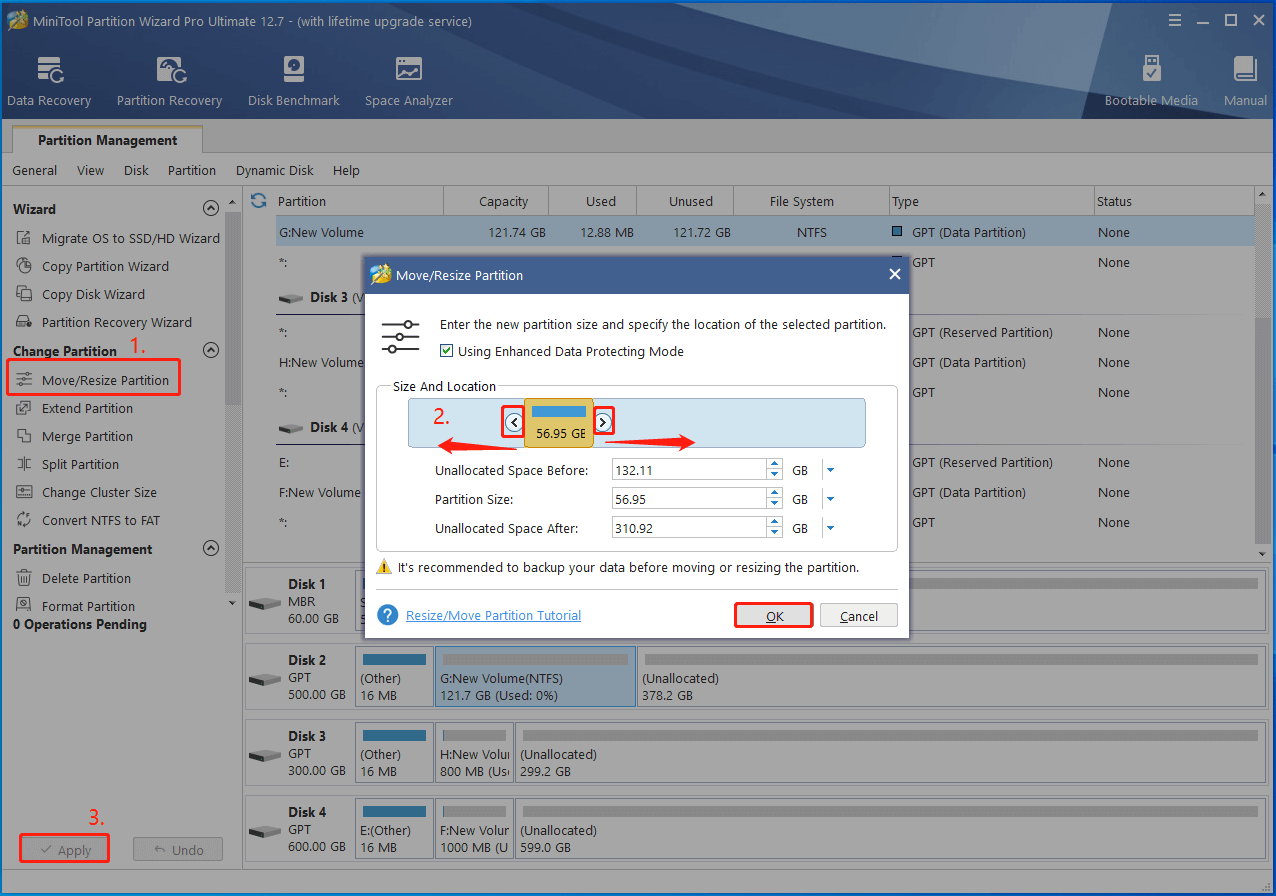
Task: Collapse the Change Partition section
Action: (211, 350)
